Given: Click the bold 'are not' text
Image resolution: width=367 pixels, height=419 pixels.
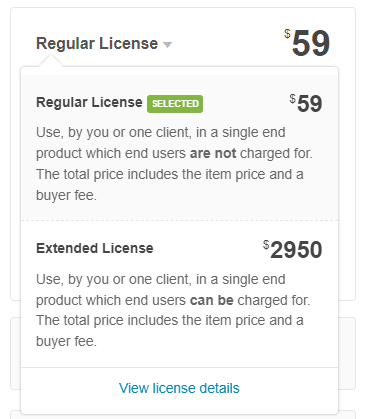Looking at the screenshot, I should click(x=213, y=153).
